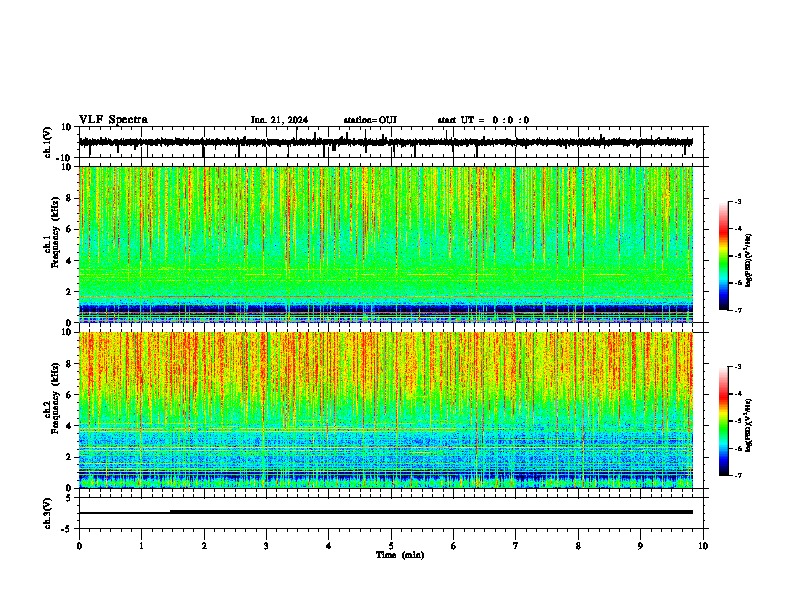Click the "VLF Spectra" plot title
Viewport: 792px width, 612px height.
click(x=113, y=120)
